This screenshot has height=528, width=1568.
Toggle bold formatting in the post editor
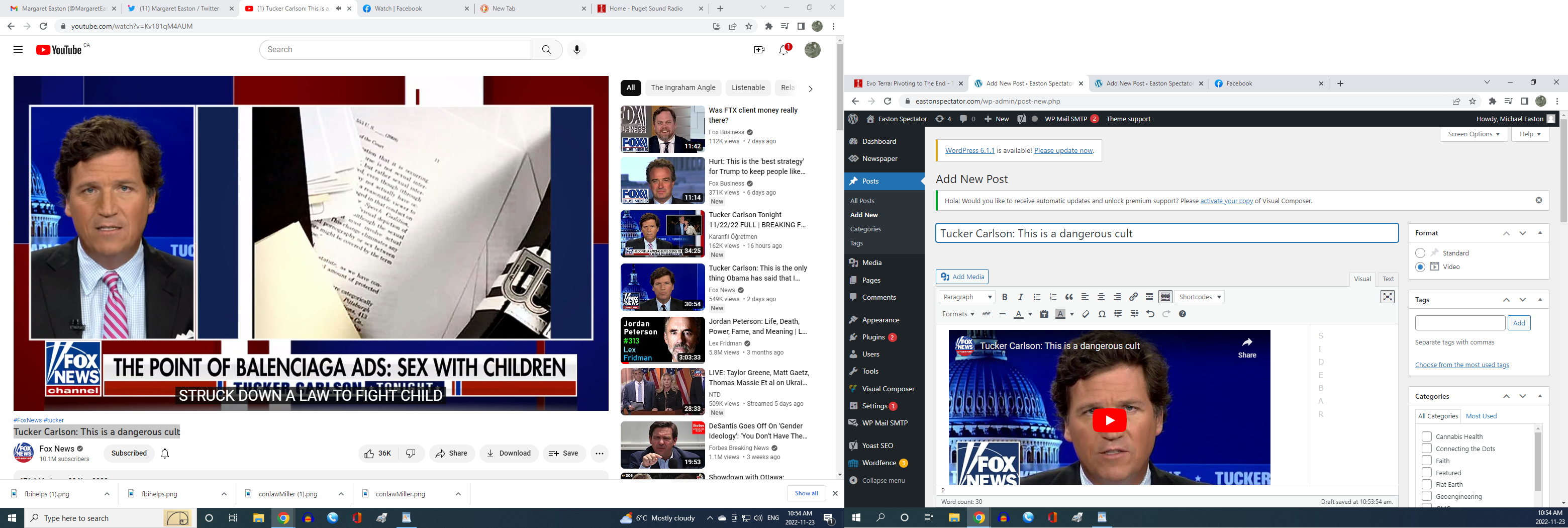click(1004, 297)
